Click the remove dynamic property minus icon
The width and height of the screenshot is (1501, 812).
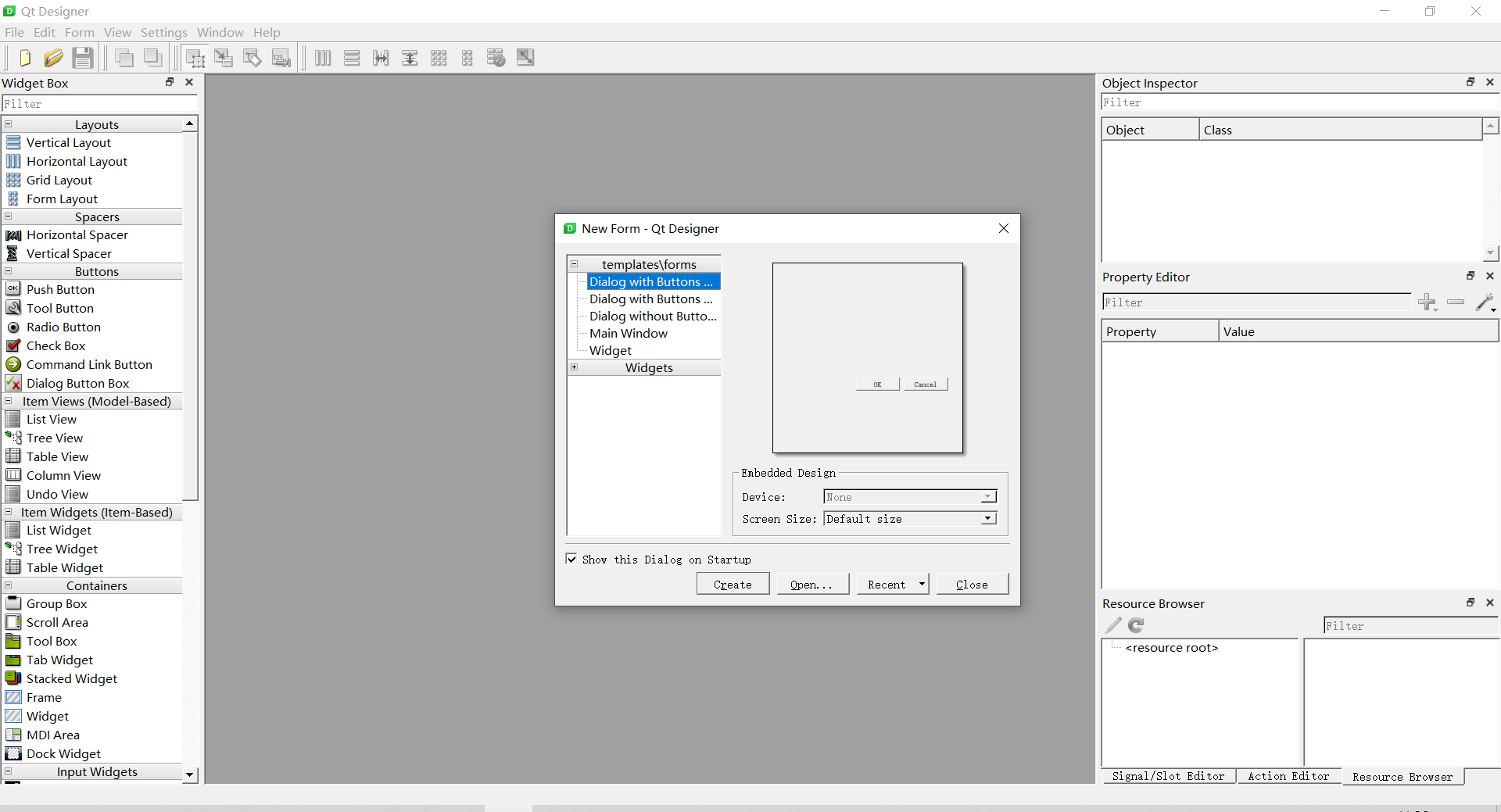1456,302
